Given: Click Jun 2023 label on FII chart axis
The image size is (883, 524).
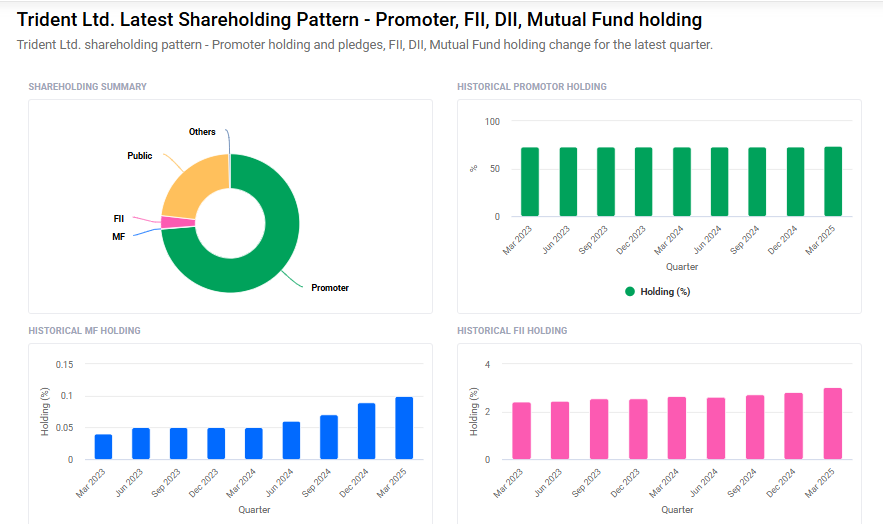Looking at the screenshot, I should pyautogui.click(x=548, y=483).
